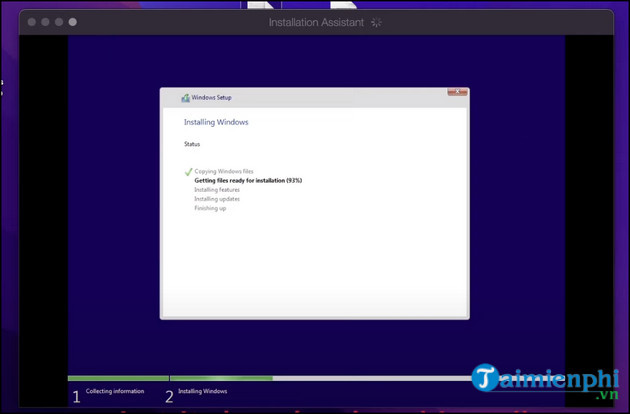630x414 pixels.
Task: Click the green checkmark beside Copying Windows files
Action: tap(188, 172)
